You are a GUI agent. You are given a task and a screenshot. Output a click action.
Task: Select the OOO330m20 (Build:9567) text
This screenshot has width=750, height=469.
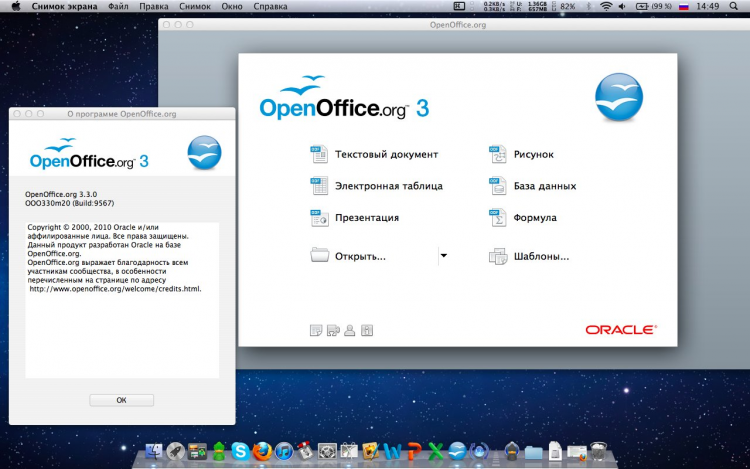coord(69,203)
